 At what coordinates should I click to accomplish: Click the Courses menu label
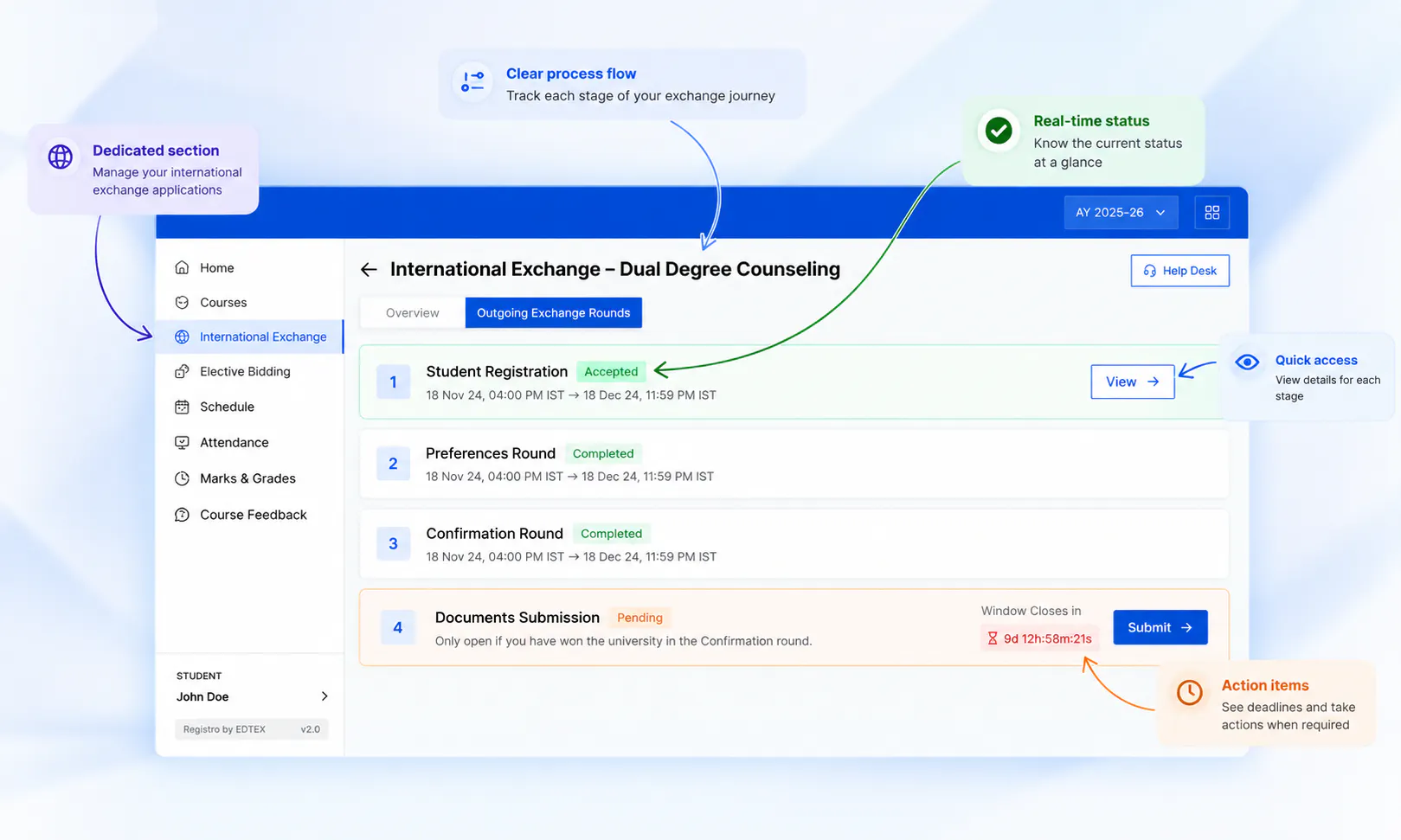coord(223,302)
